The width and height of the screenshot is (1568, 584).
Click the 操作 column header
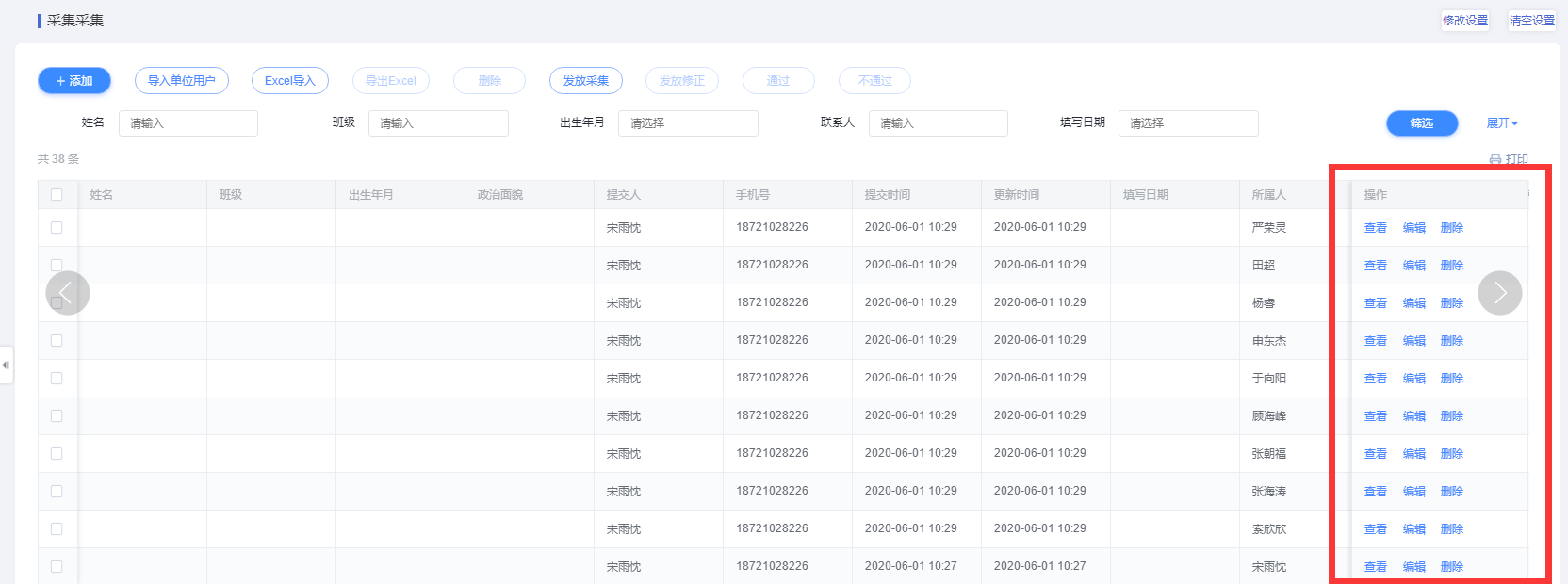click(x=1376, y=195)
